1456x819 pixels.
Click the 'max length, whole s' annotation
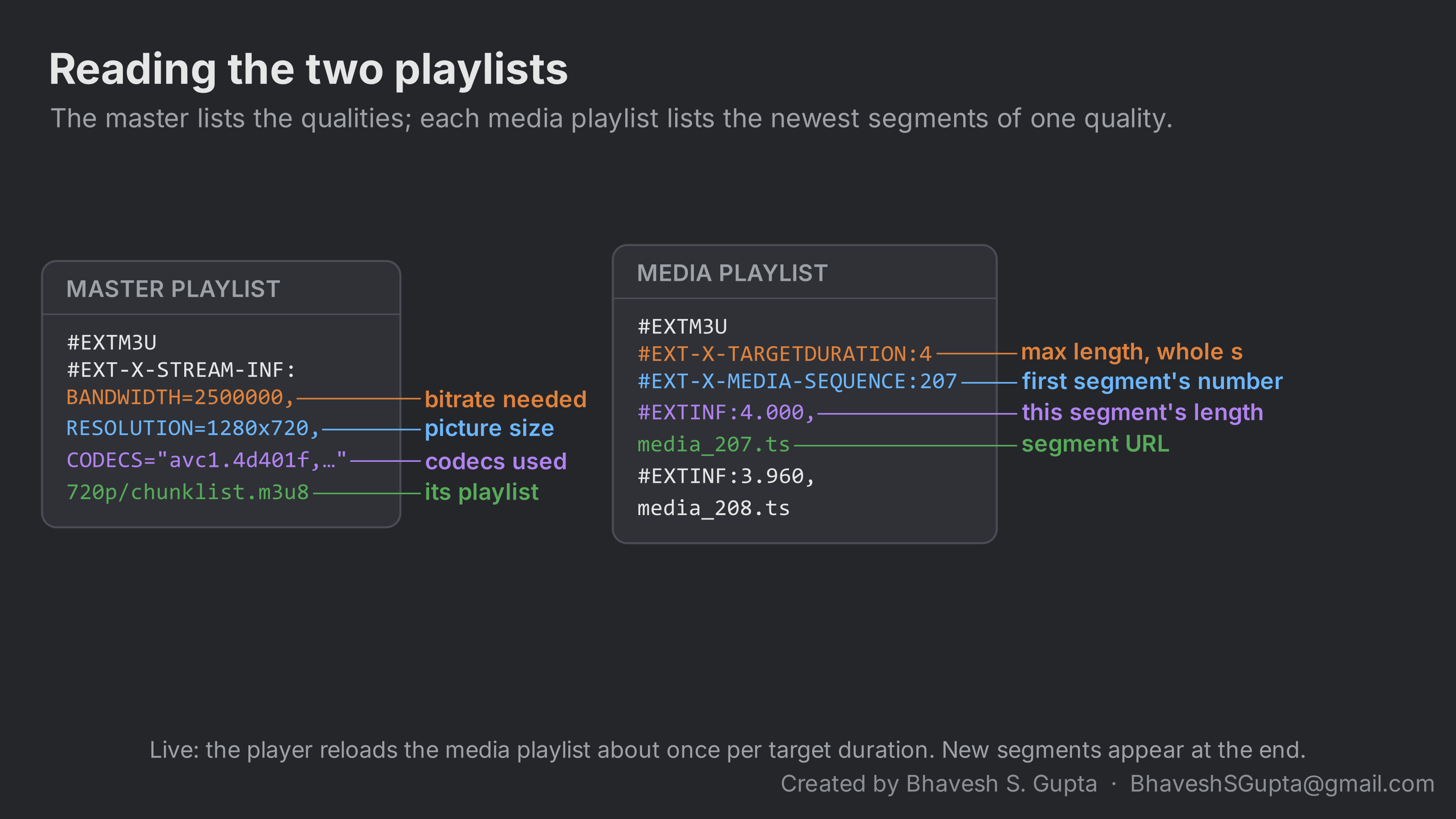1132,352
